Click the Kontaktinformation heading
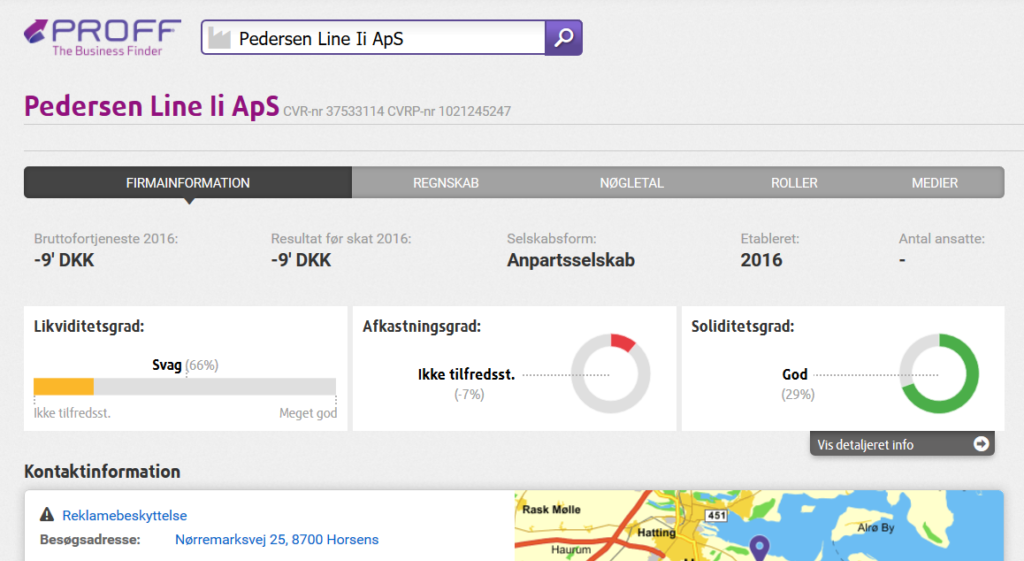The height and width of the screenshot is (561, 1024). [102, 472]
